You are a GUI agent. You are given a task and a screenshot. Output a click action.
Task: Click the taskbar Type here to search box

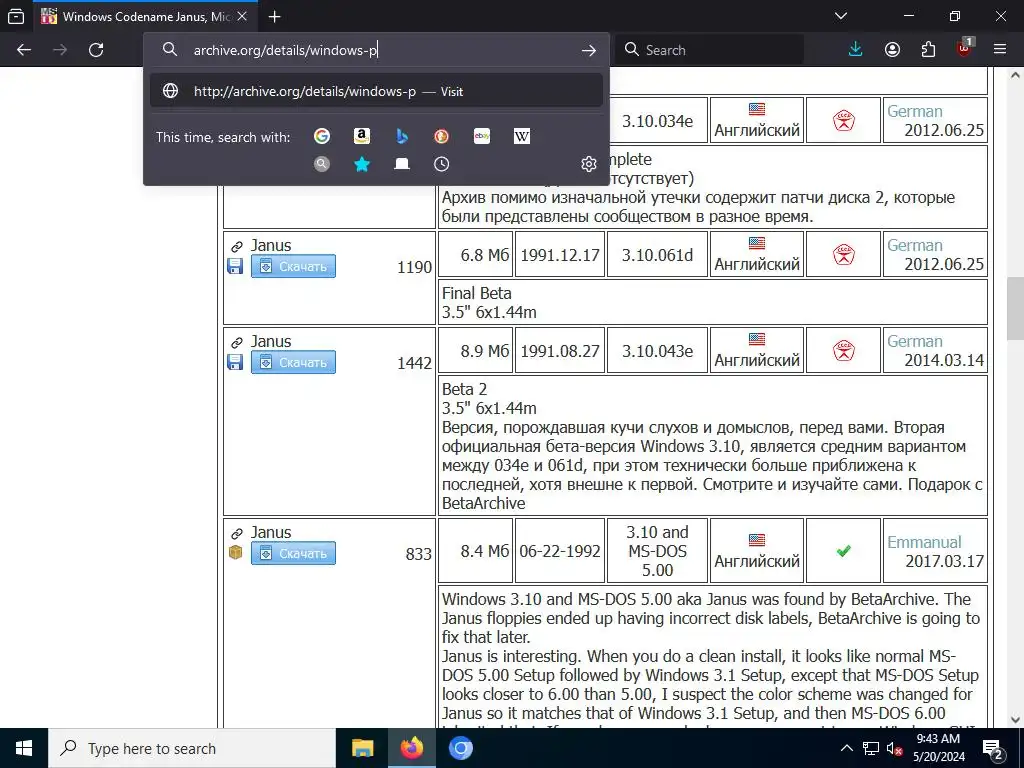click(192, 748)
